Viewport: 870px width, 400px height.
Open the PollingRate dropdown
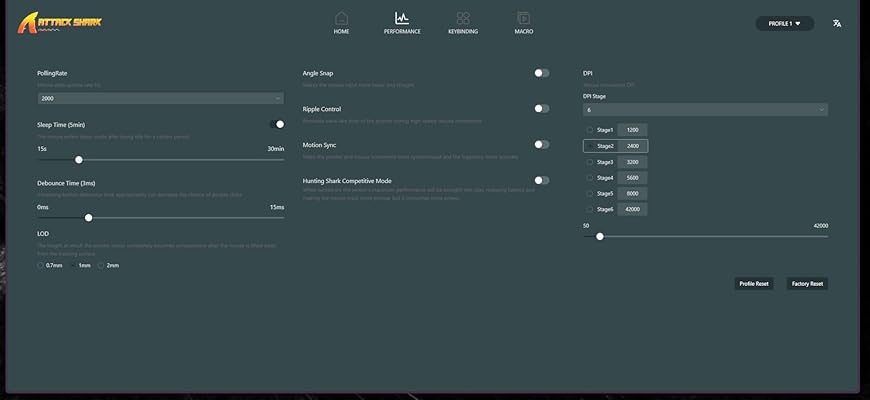coord(160,98)
